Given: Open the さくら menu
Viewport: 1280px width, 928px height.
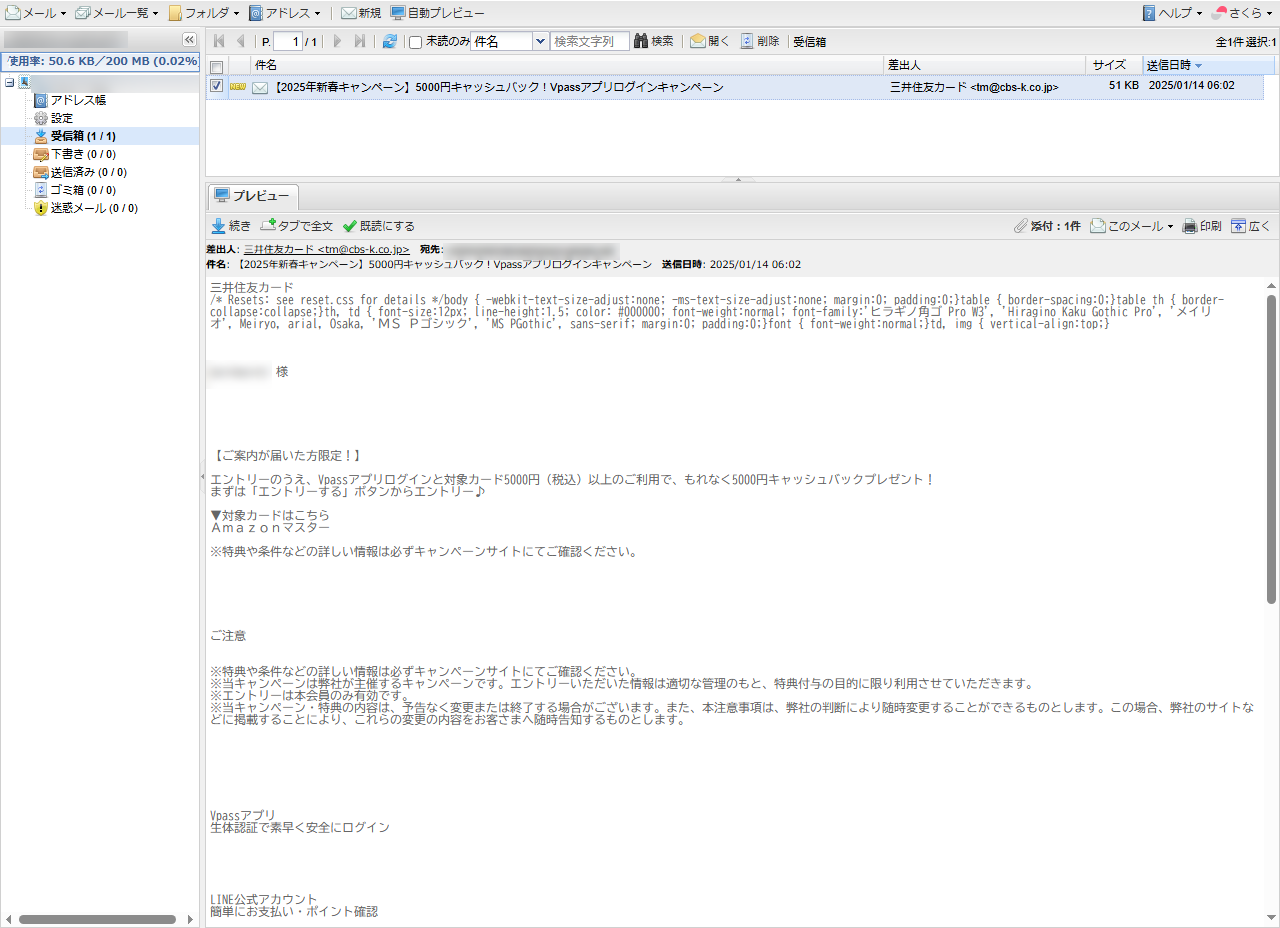Looking at the screenshot, I should [x=1243, y=13].
